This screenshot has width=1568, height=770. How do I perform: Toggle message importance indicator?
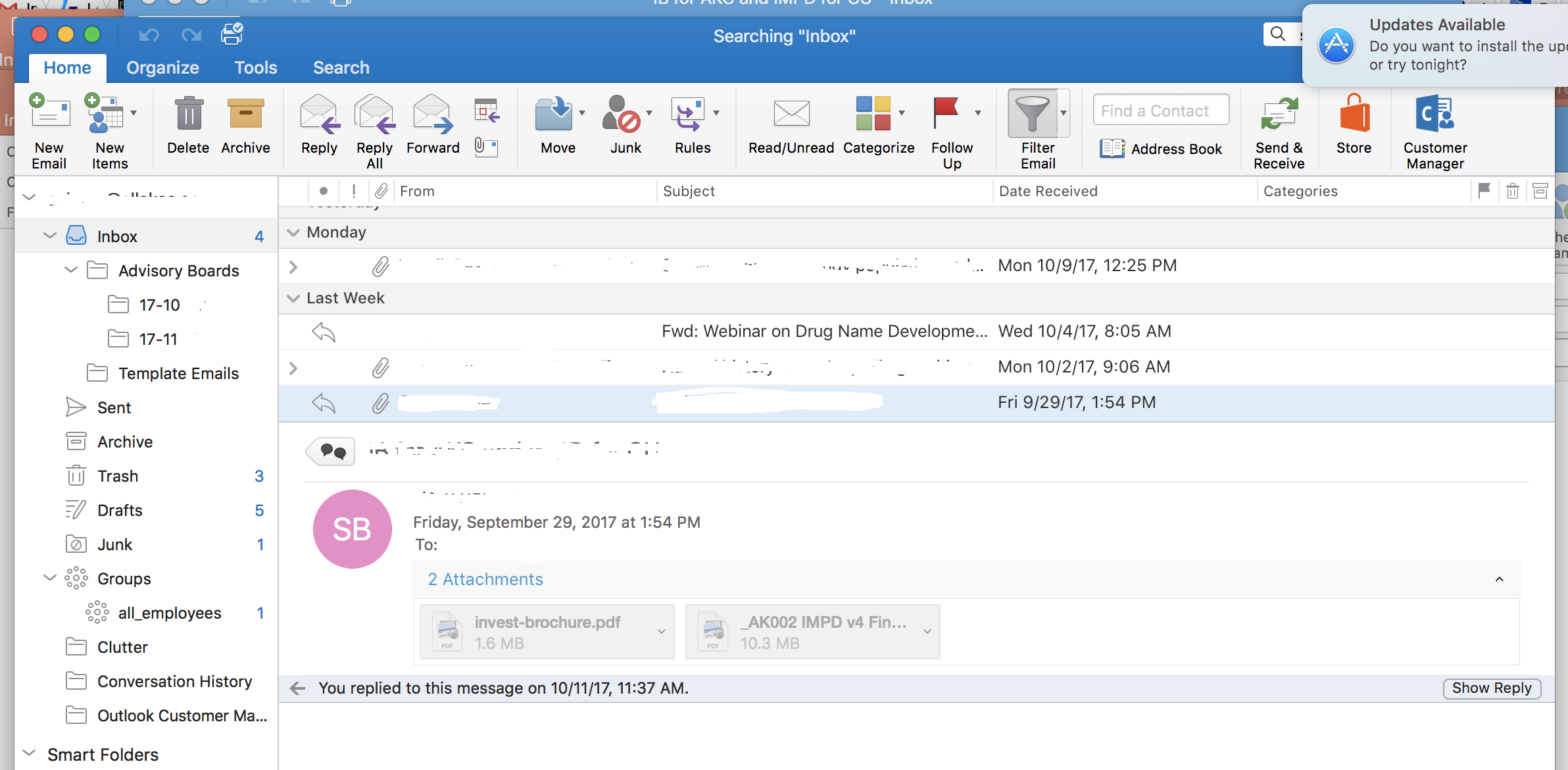[351, 190]
